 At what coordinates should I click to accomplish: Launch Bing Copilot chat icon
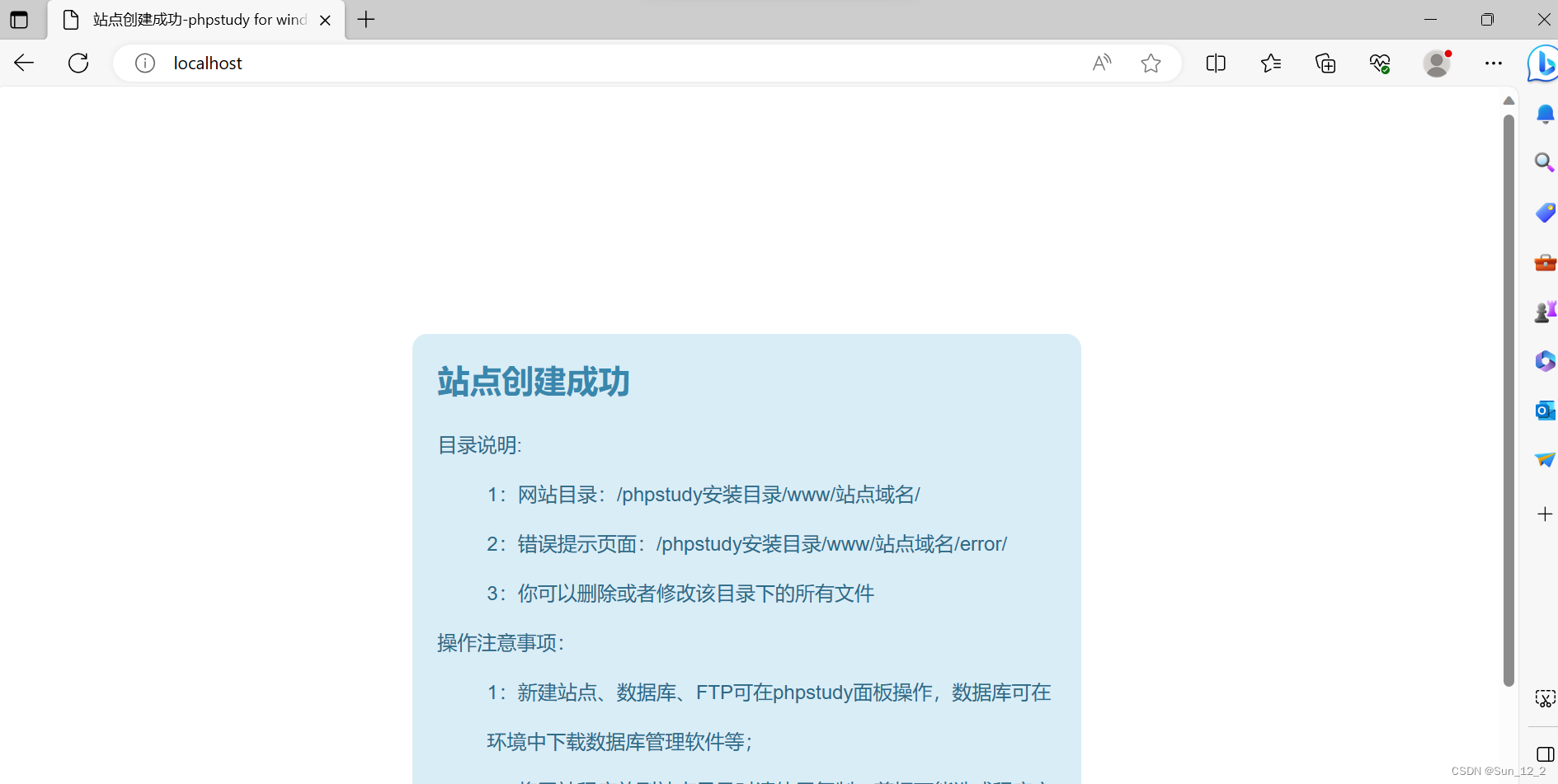pyautogui.click(x=1542, y=63)
